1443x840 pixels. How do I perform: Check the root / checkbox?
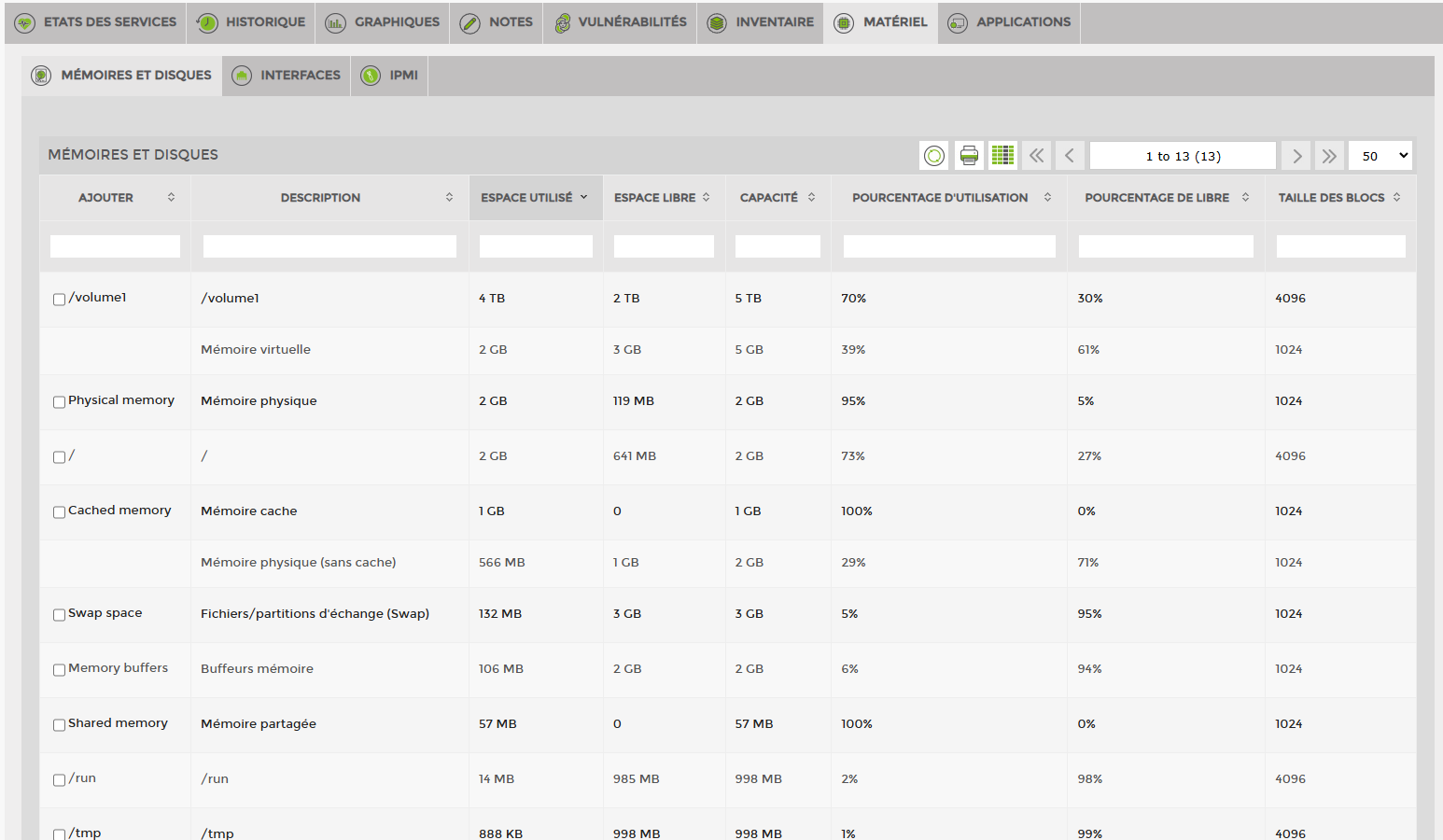[x=59, y=457]
